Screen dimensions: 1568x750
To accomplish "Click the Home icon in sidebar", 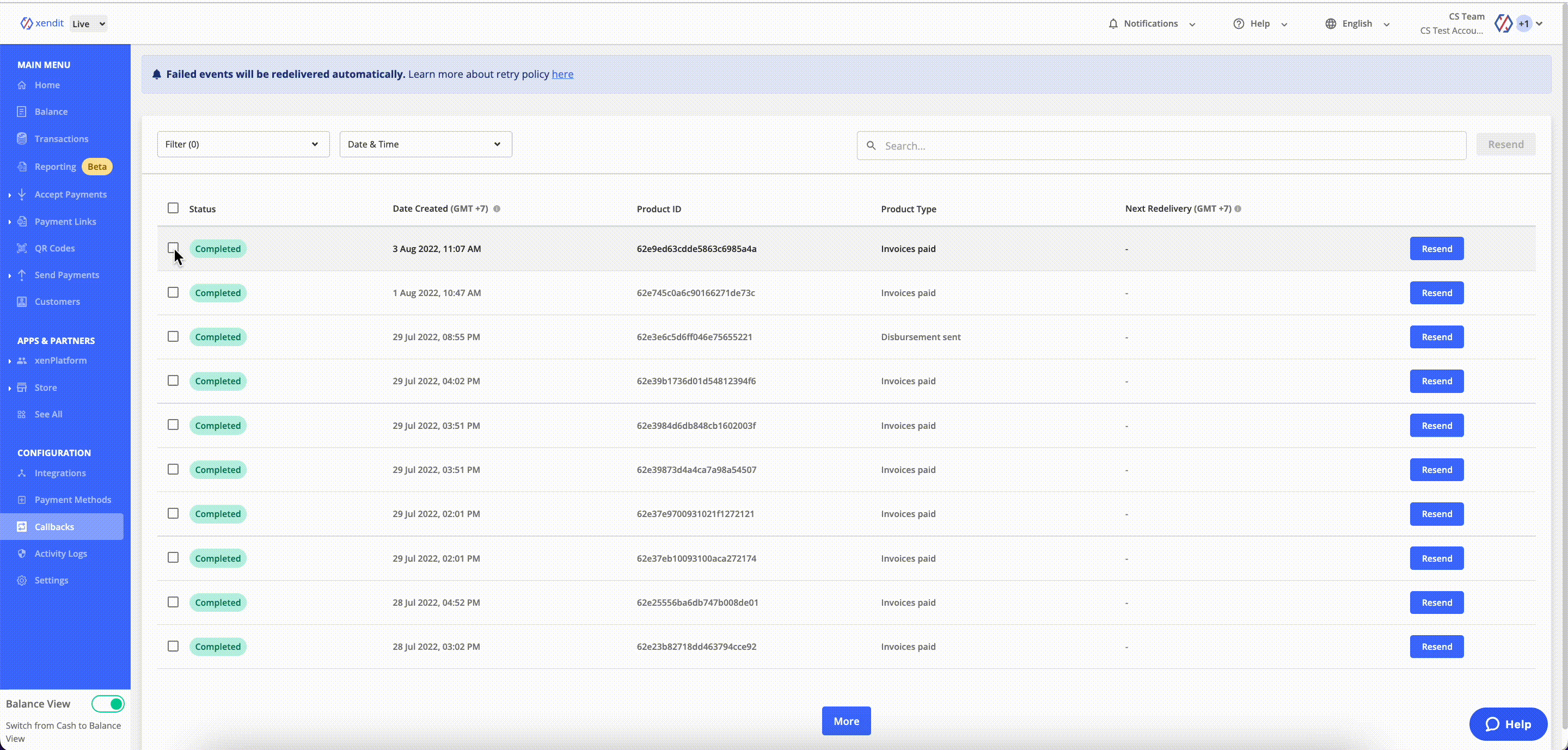I will (22, 85).
